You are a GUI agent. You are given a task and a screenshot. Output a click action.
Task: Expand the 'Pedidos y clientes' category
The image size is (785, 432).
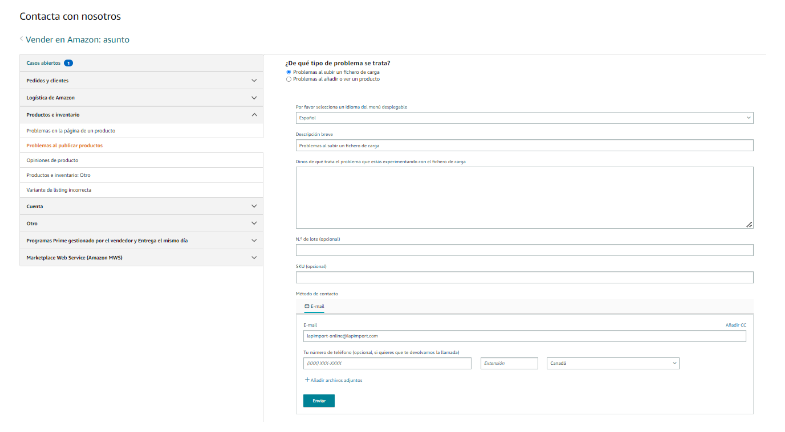[141, 81]
